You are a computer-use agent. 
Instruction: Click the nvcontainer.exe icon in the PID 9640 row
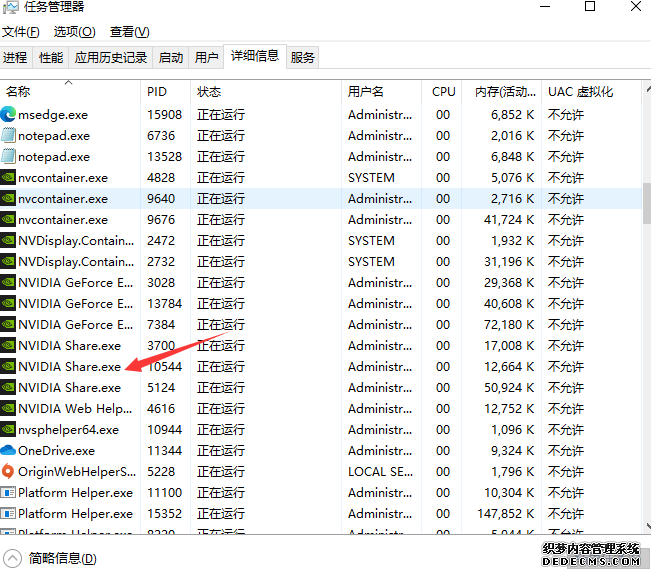point(8,199)
